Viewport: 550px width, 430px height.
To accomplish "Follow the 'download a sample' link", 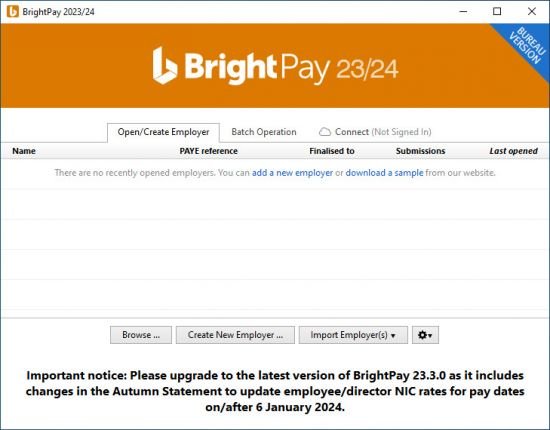I will (384, 173).
